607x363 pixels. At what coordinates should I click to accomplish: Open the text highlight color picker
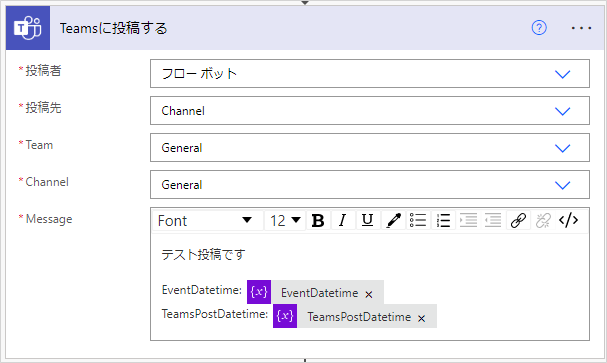pyautogui.click(x=393, y=221)
